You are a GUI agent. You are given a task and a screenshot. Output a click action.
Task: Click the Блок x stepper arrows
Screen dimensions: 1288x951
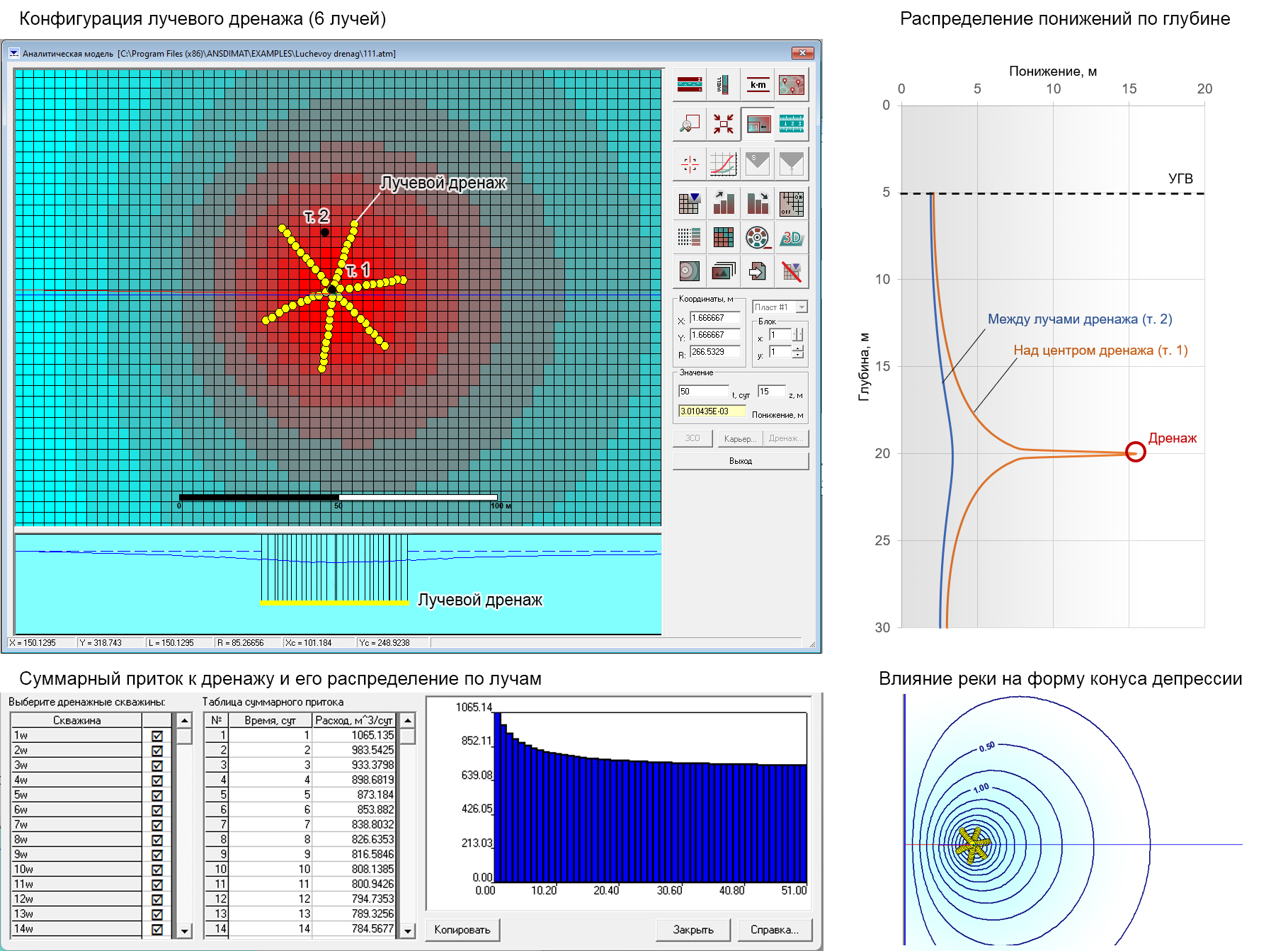tap(798, 335)
